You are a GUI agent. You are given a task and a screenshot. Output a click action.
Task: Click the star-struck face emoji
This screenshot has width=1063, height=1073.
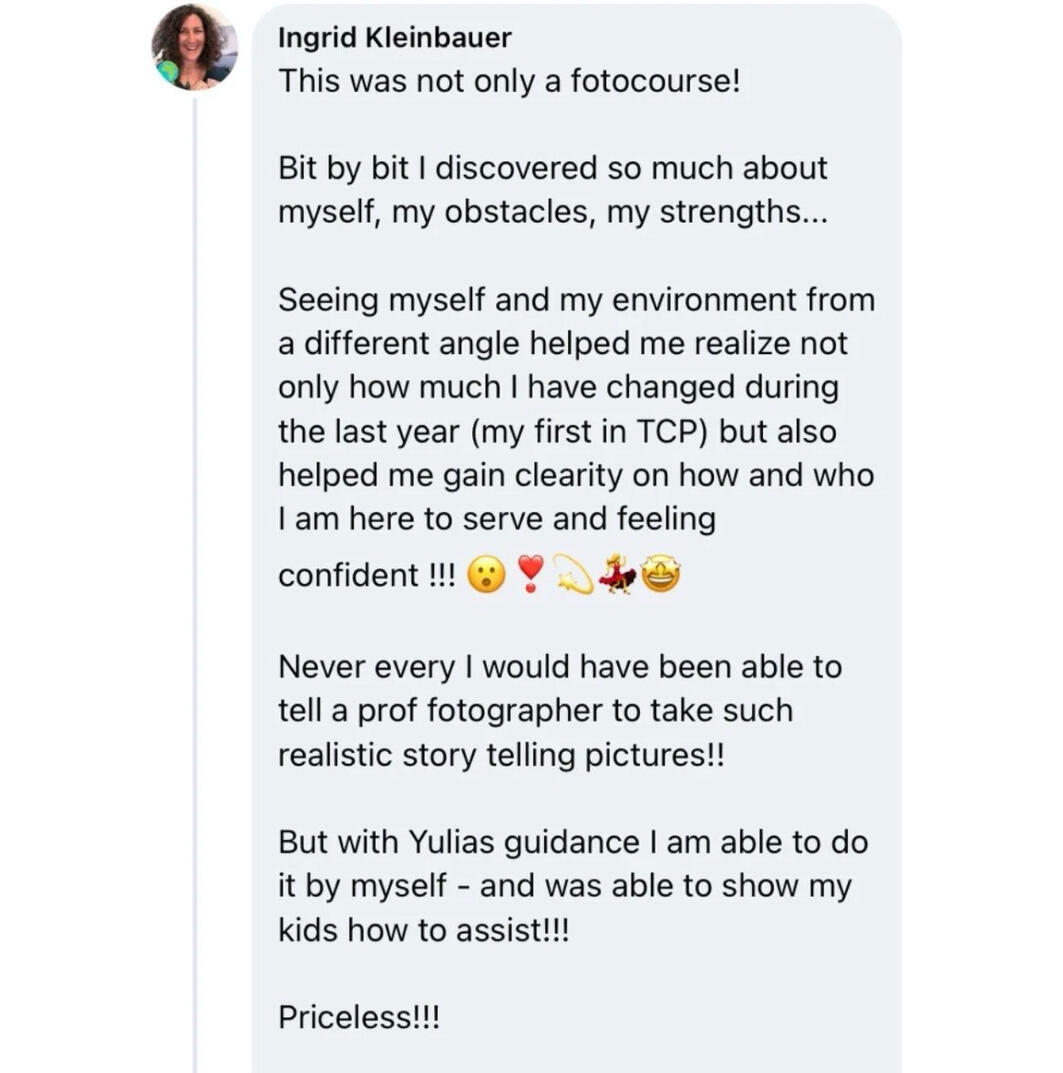pos(661,573)
